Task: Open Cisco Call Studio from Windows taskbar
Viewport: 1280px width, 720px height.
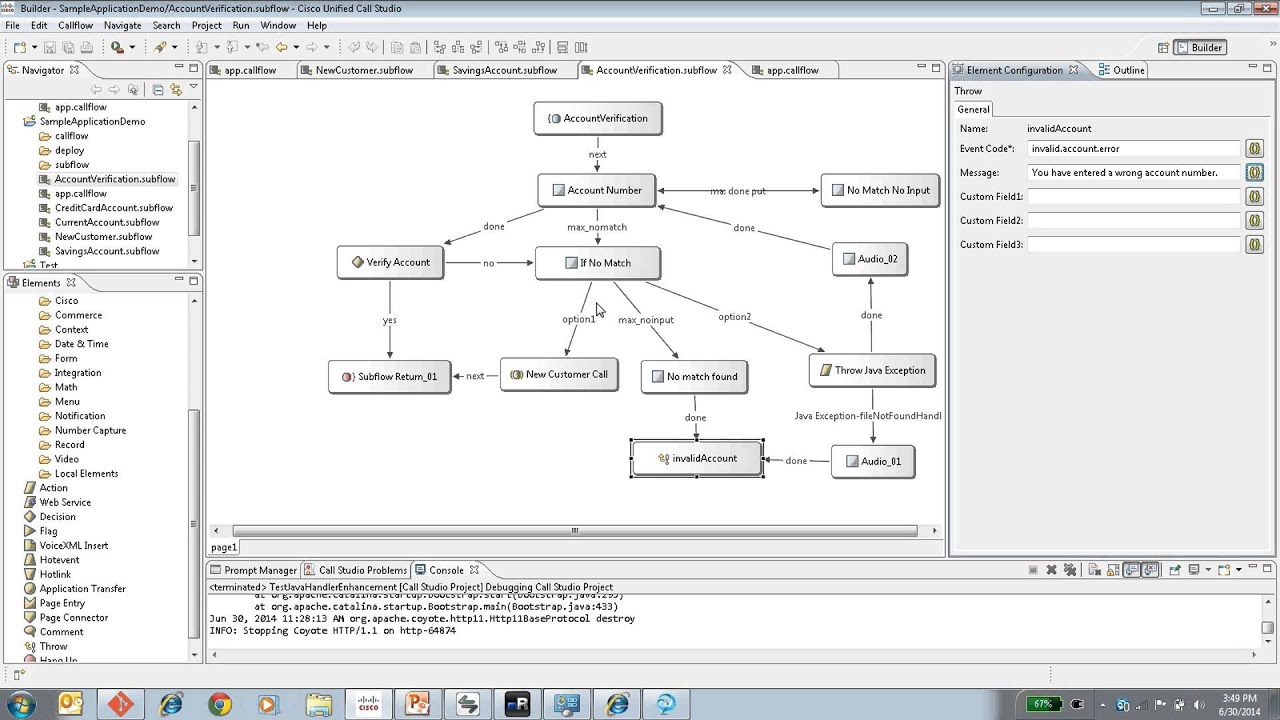Action: 368,704
